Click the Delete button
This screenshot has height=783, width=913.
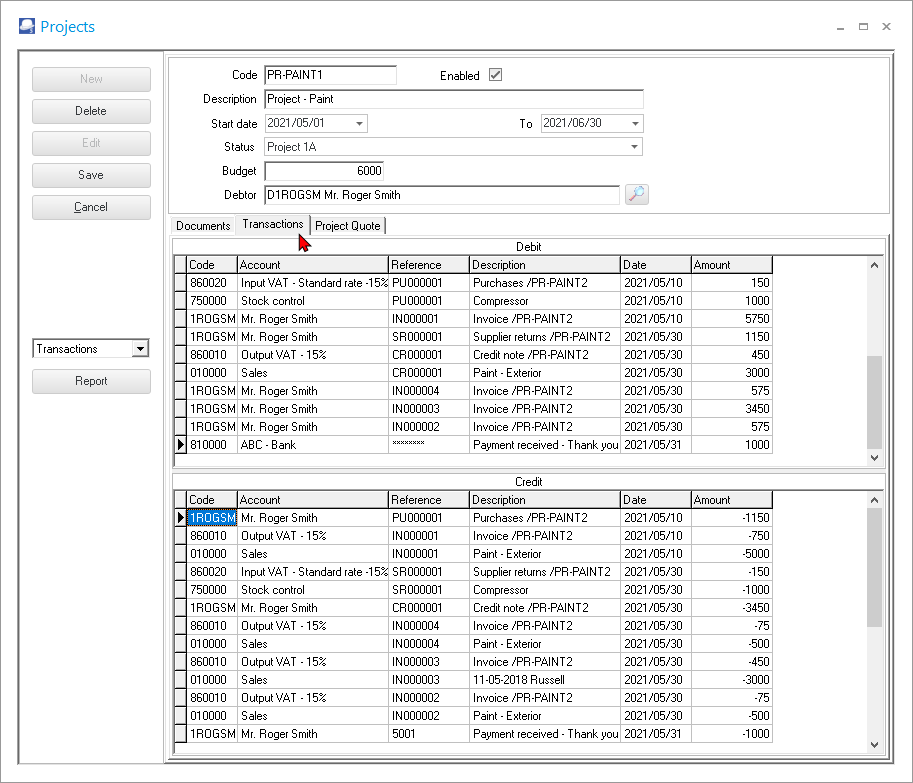click(x=91, y=111)
